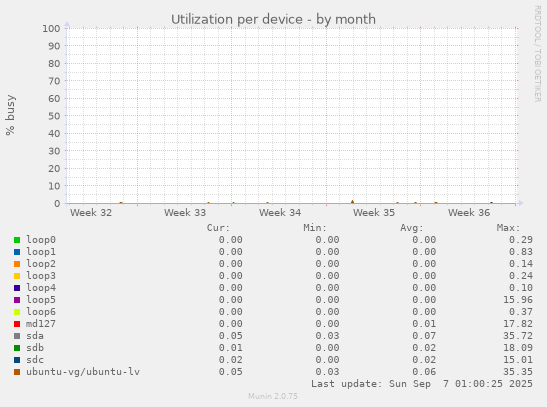Screen dimensions: 547x407
Task: Click the sda max value 35.72
Action: [x=518, y=336]
